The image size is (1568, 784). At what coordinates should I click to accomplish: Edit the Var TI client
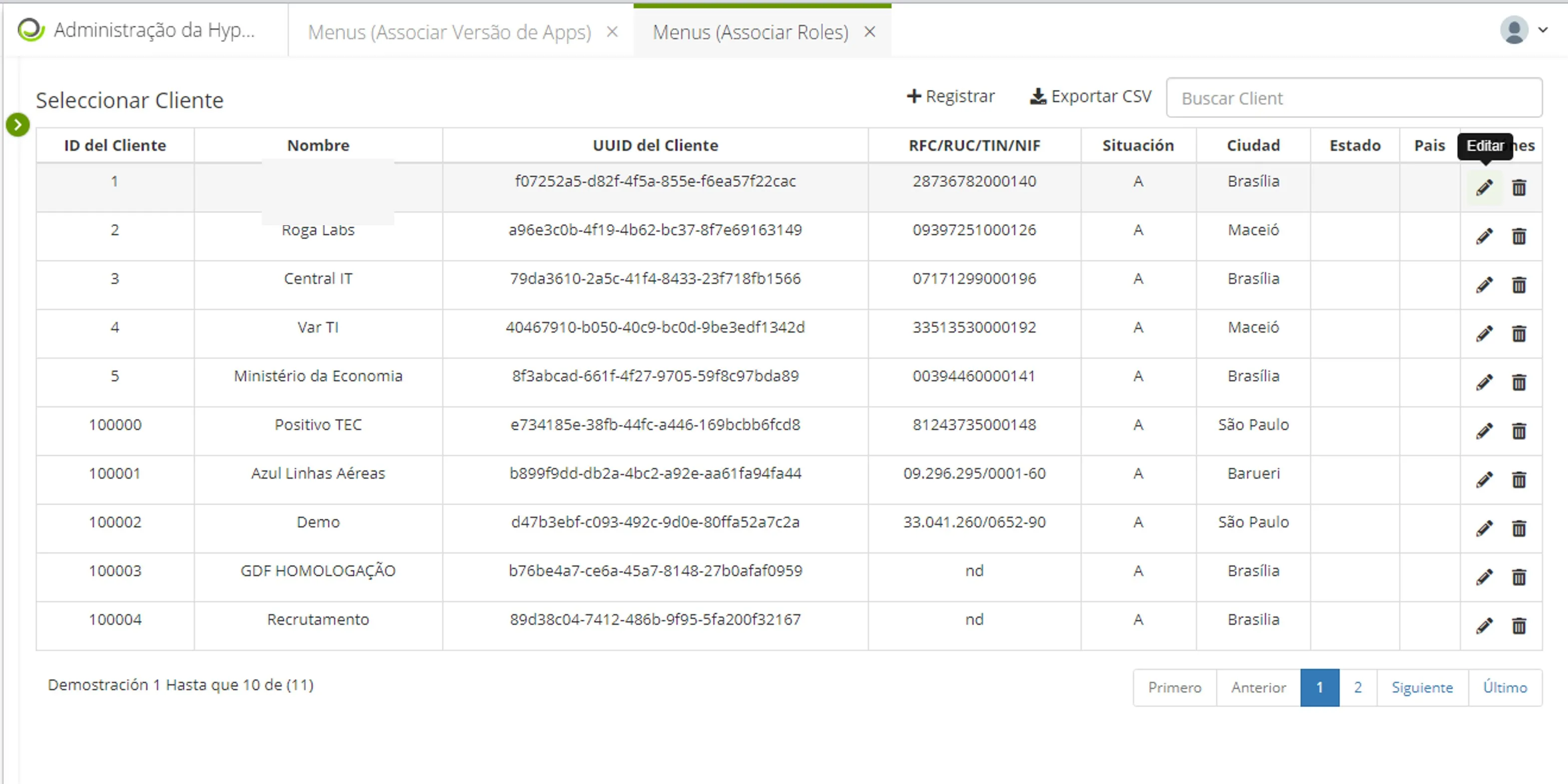coord(1484,333)
